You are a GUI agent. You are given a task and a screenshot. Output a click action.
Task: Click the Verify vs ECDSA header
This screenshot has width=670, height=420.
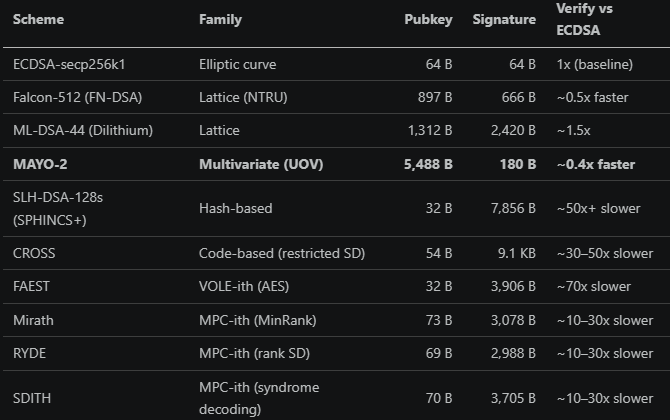587,19
